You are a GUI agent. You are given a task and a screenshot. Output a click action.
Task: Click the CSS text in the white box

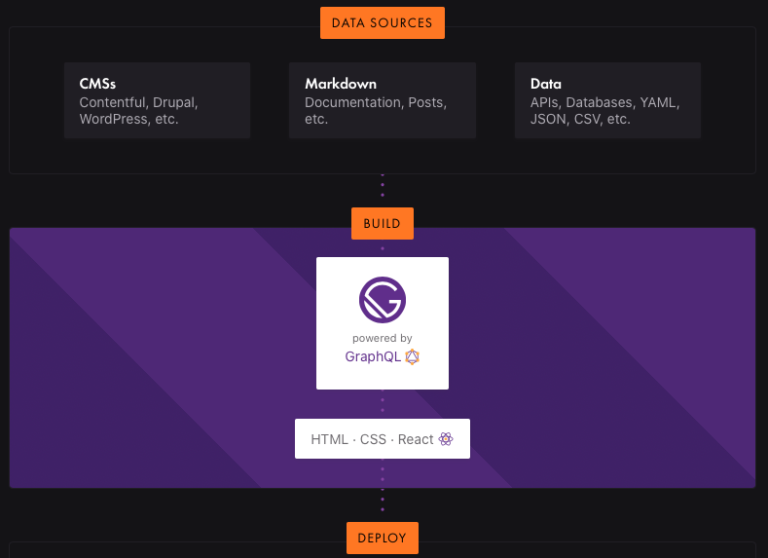click(x=374, y=439)
